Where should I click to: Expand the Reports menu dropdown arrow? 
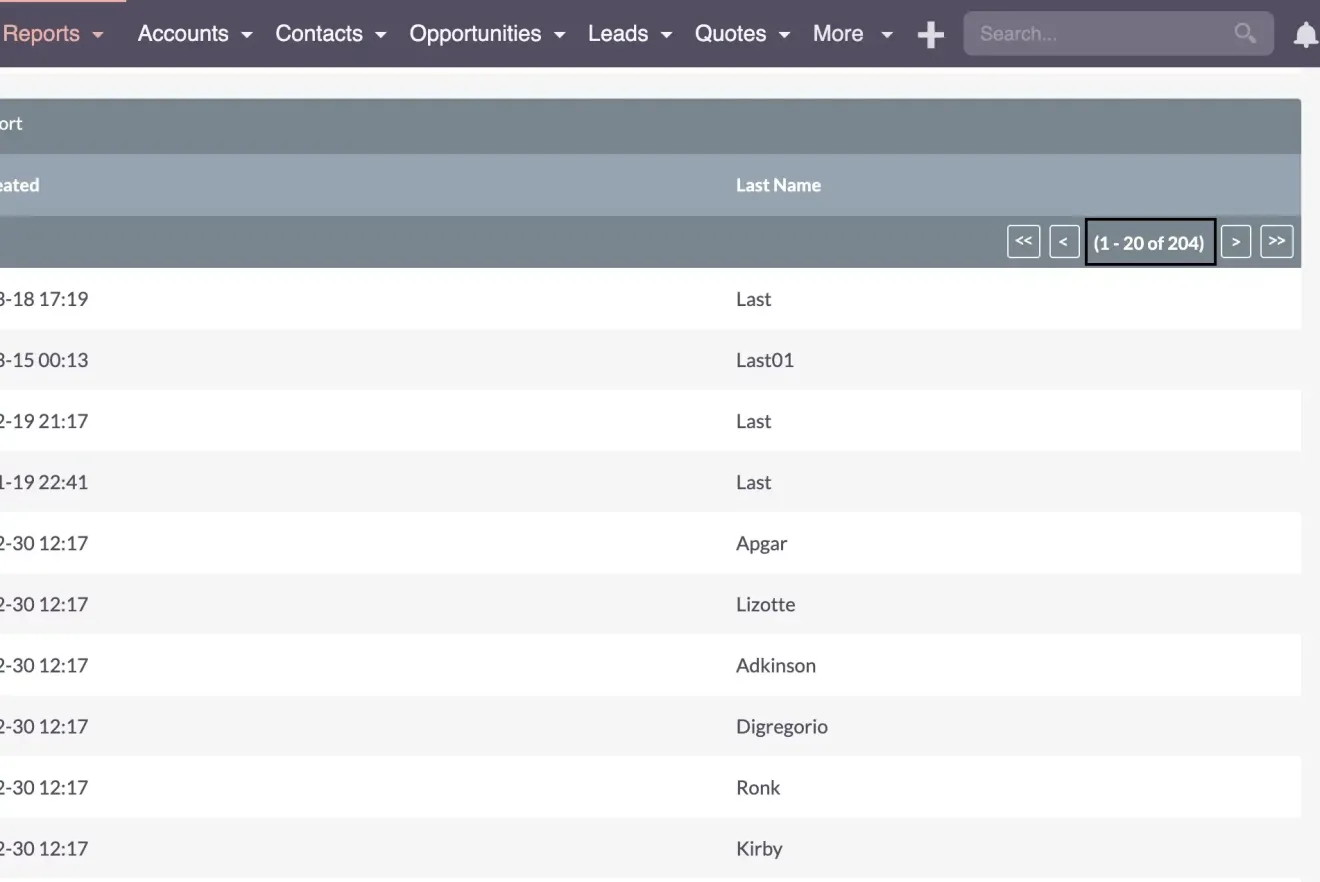pos(98,35)
